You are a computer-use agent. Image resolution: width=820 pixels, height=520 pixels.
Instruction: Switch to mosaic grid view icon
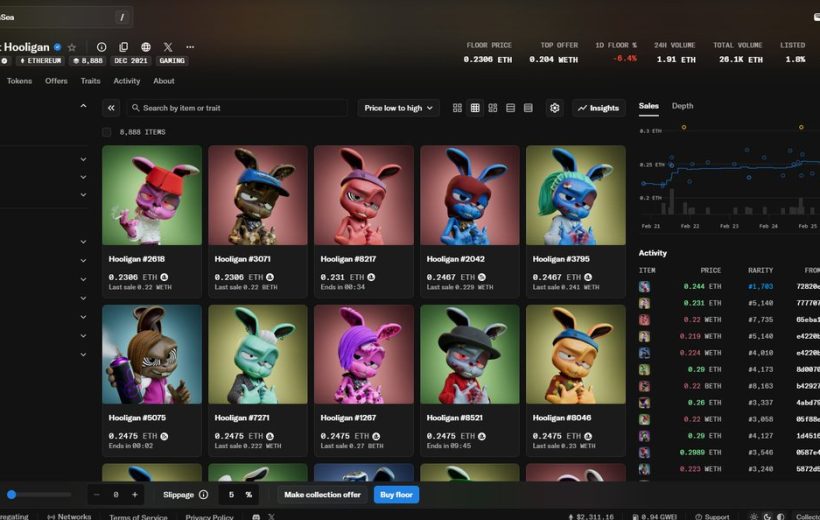(493, 108)
